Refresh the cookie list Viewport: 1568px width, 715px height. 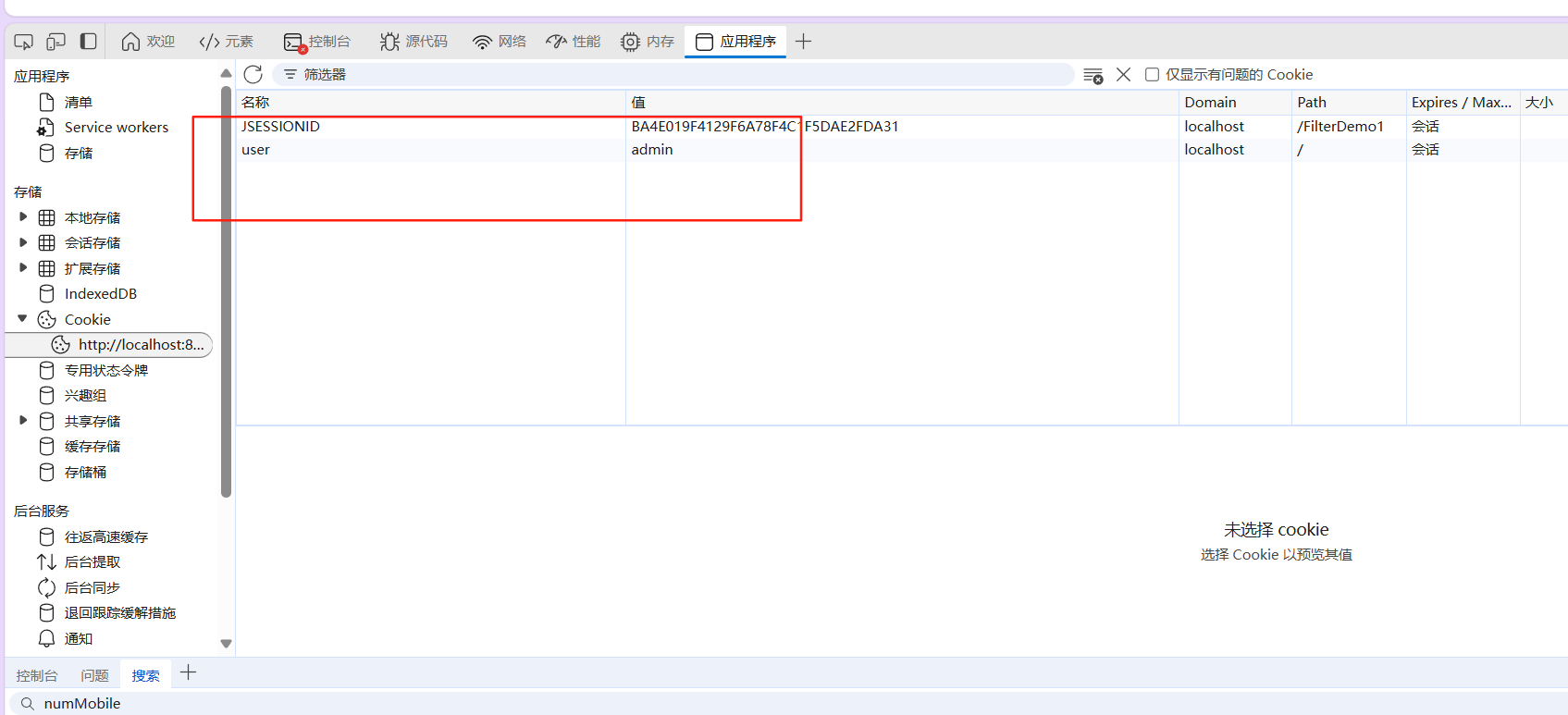pyautogui.click(x=253, y=75)
